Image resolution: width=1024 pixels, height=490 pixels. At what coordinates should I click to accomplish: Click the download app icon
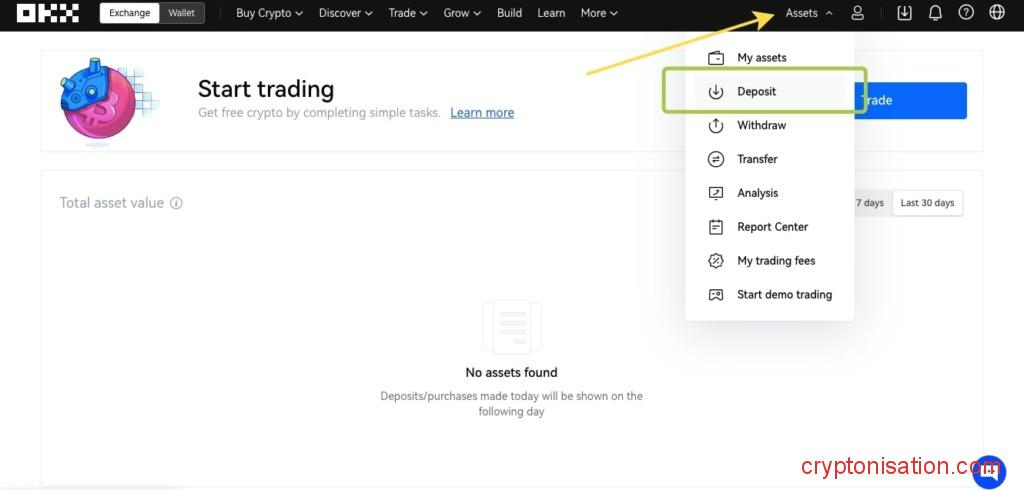pos(905,13)
